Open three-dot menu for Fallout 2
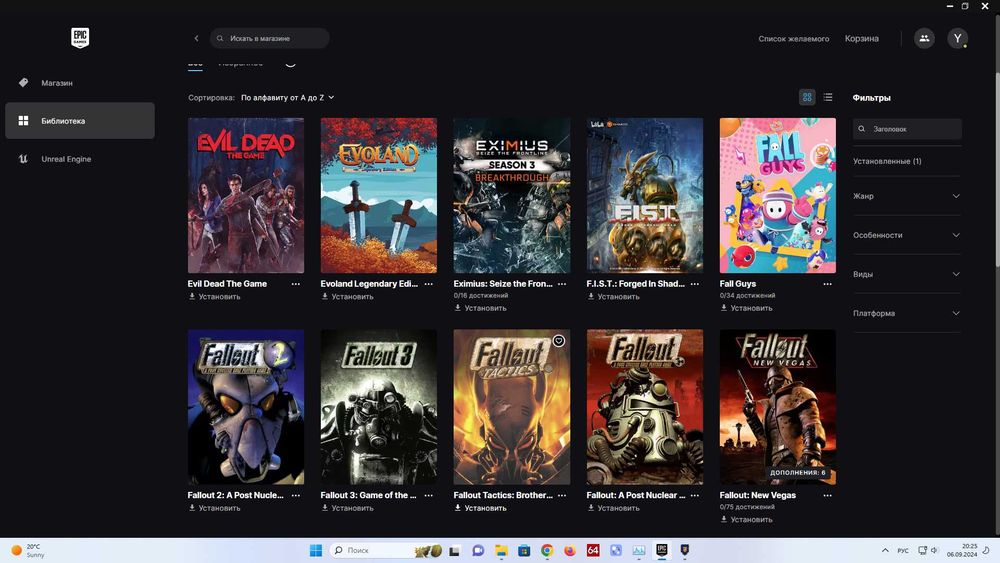The height and width of the screenshot is (563, 1000). [x=296, y=495]
